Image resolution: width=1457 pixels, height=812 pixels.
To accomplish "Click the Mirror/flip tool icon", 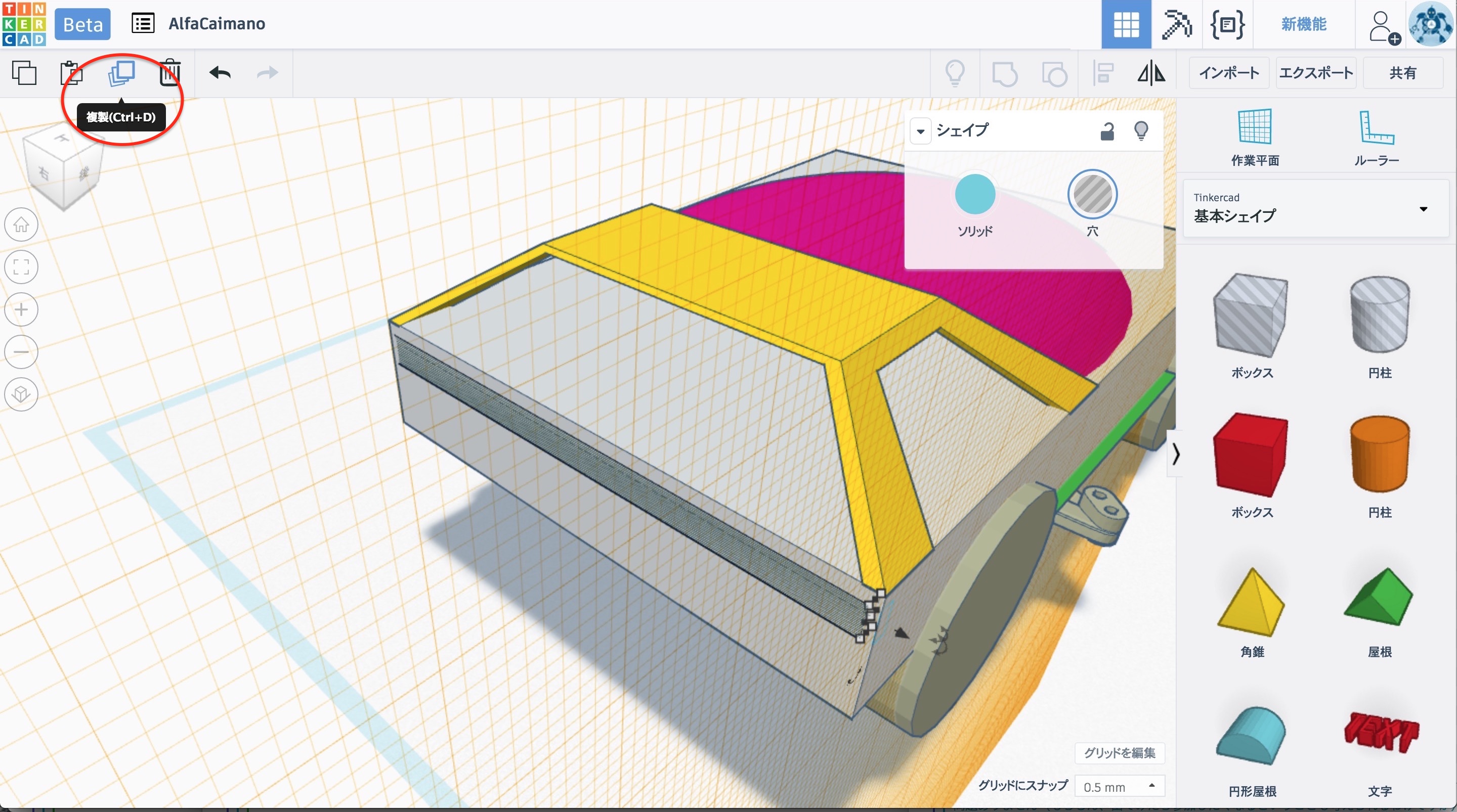I will click(x=1151, y=73).
